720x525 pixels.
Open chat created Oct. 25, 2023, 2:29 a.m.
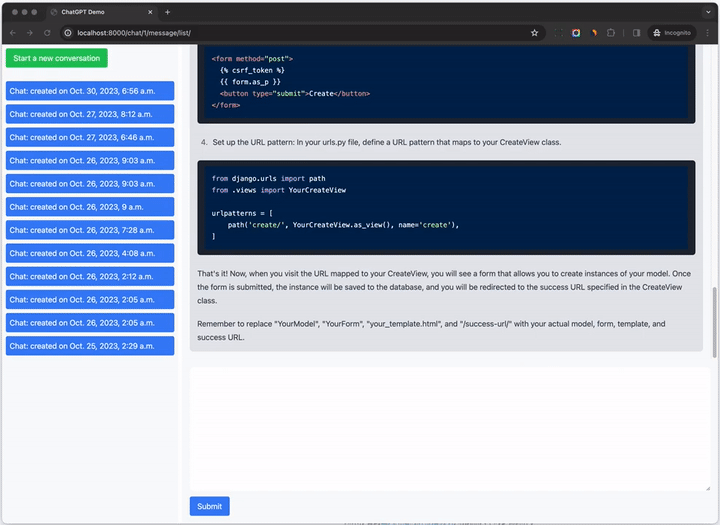coord(90,346)
